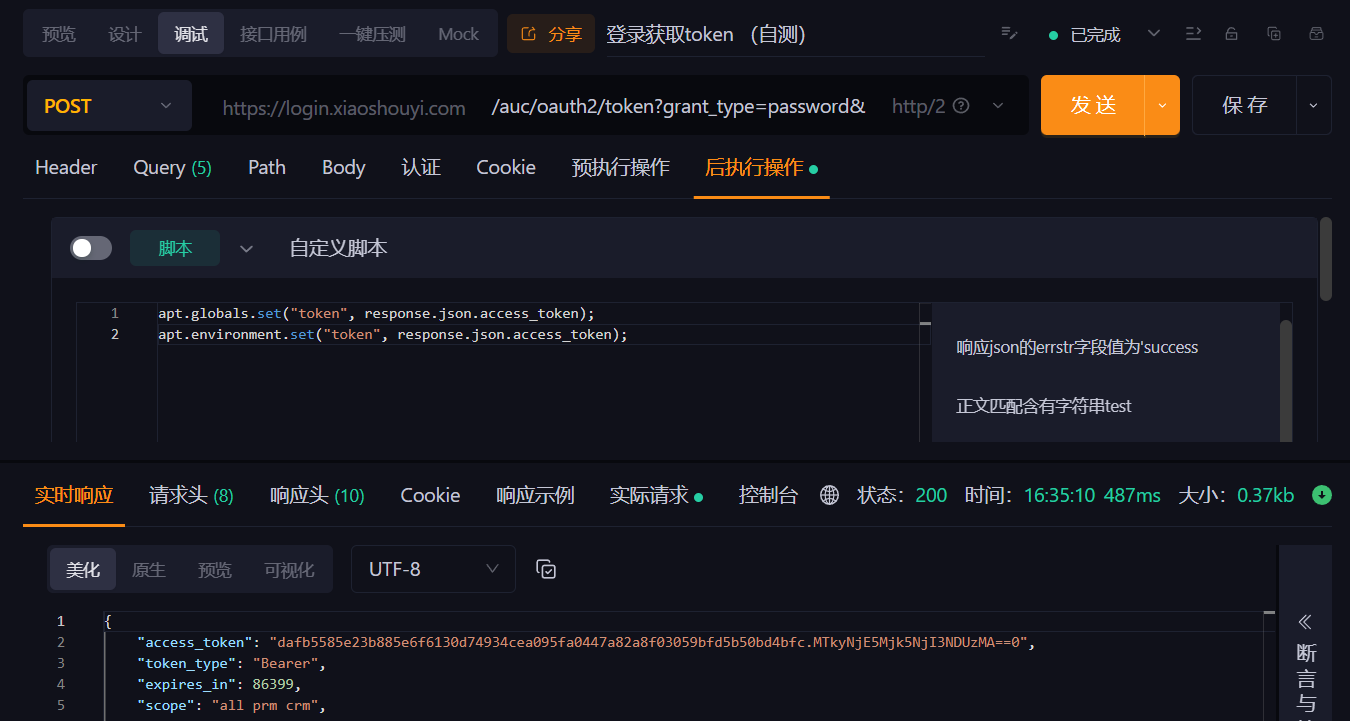Open the response Cookie tab
This screenshot has height=721, width=1350.
click(430, 495)
